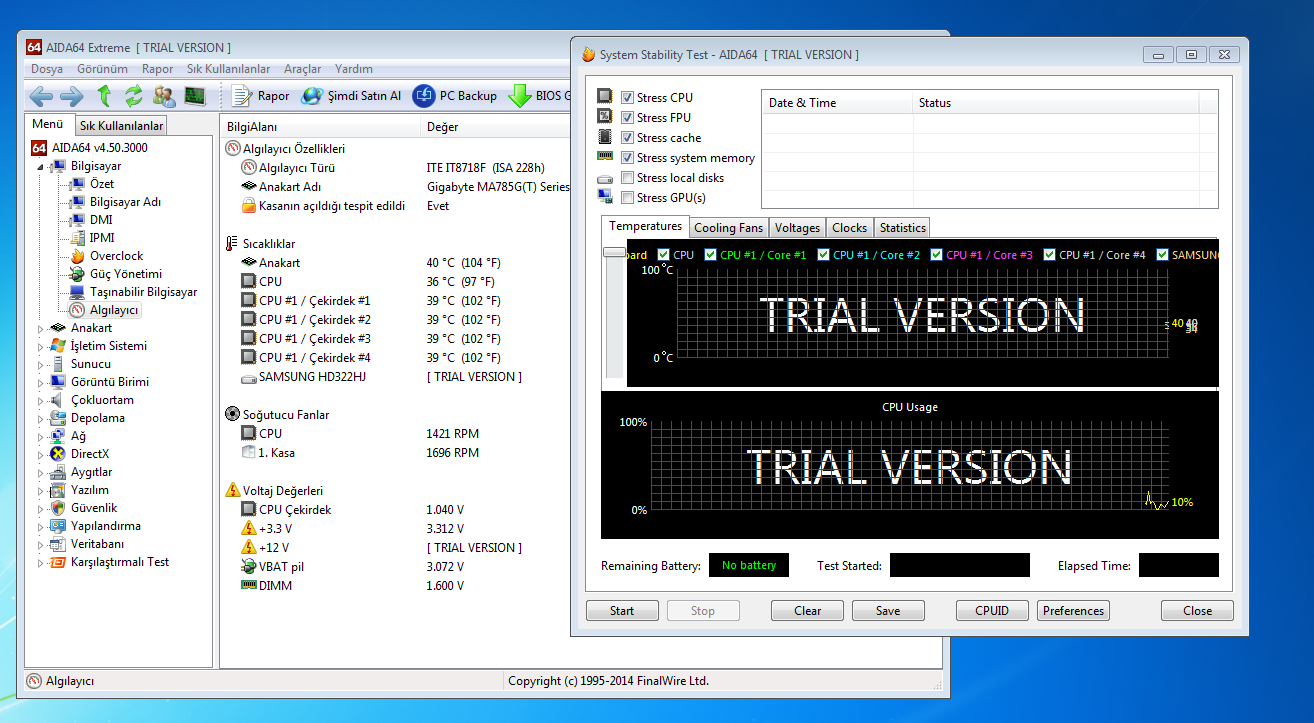1314x723 pixels.
Task: Switch to Voltages tab
Action: [797, 228]
